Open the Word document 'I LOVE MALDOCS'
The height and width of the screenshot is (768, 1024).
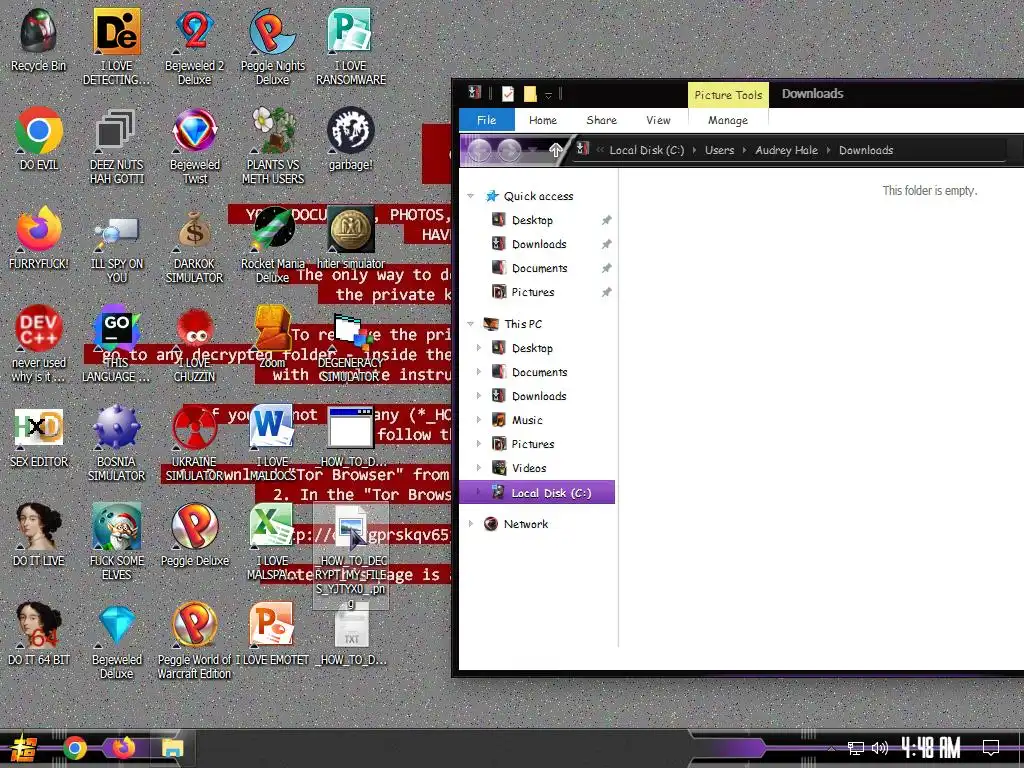point(272,443)
